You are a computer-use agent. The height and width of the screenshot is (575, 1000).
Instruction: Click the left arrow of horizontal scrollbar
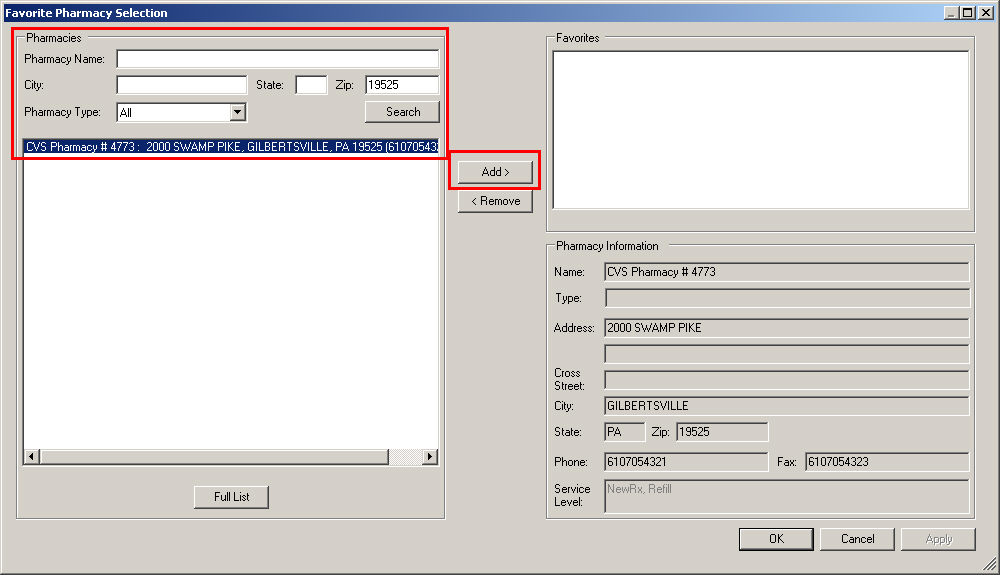pos(31,456)
